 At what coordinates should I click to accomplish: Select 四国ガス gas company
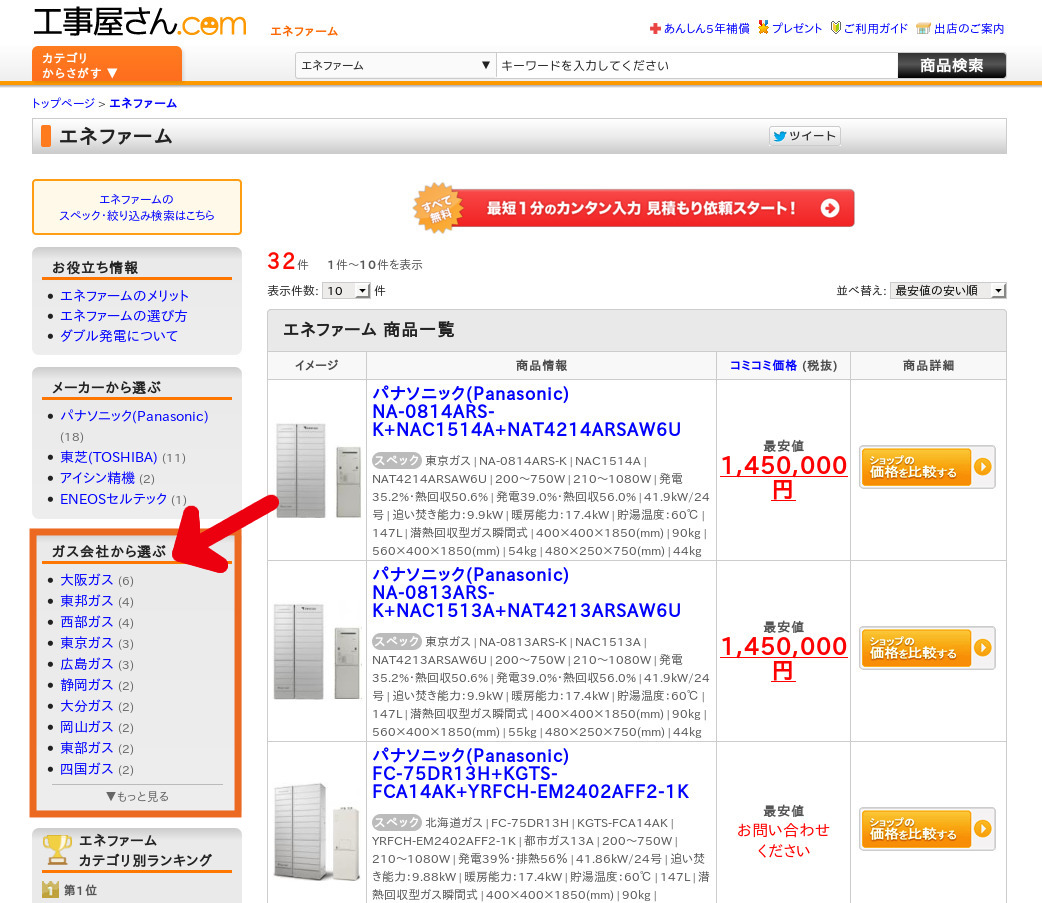point(86,769)
